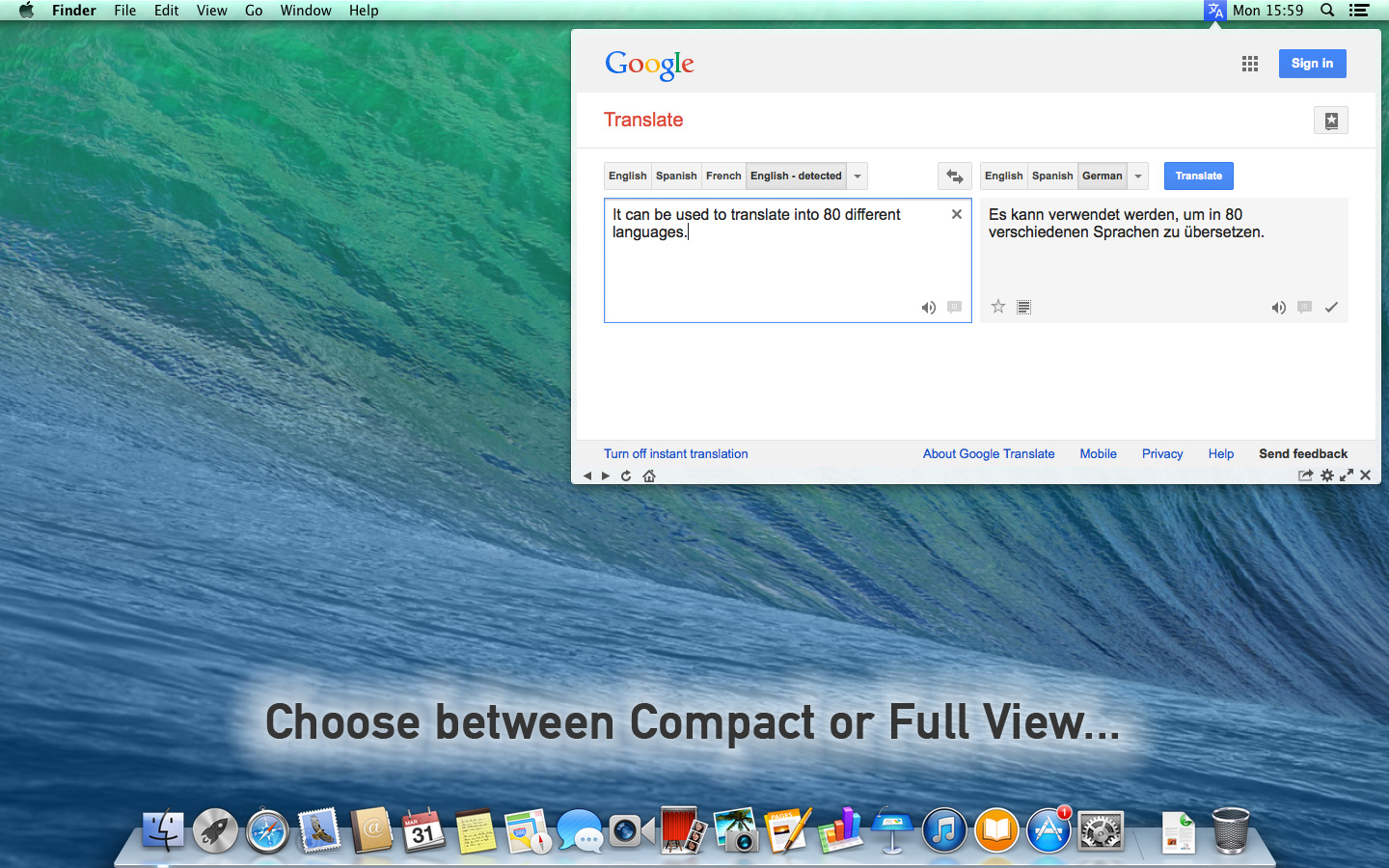Open the Apple menu

pyautogui.click(x=26, y=11)
